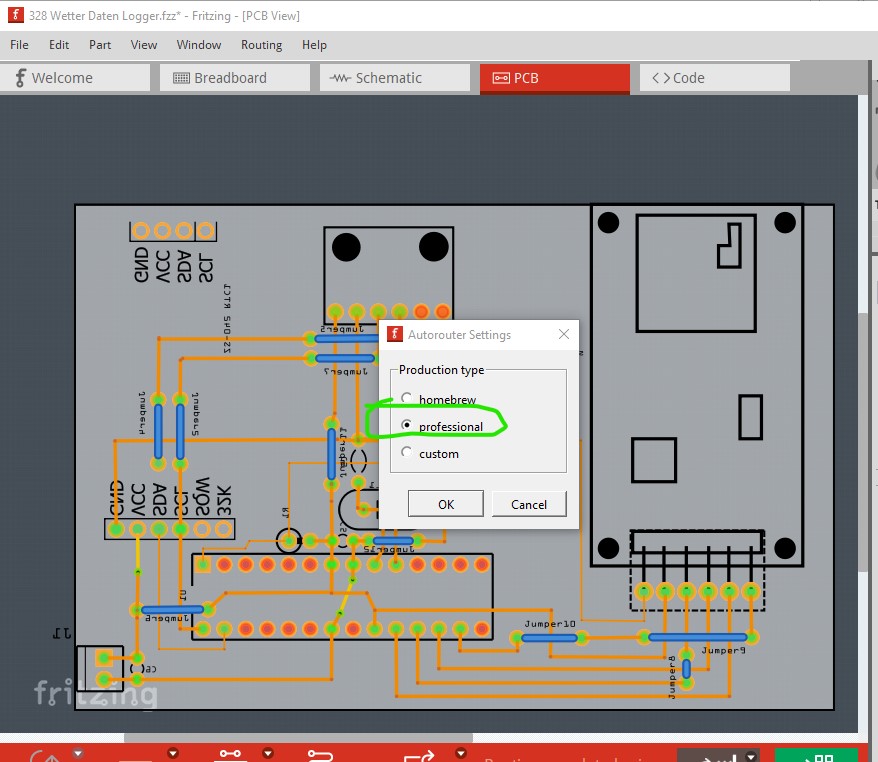Click the two-connected-circles icon in bottom toolbar
Image resolution: width=878 pixels, height=762 pixels.
tap(230, 754)
